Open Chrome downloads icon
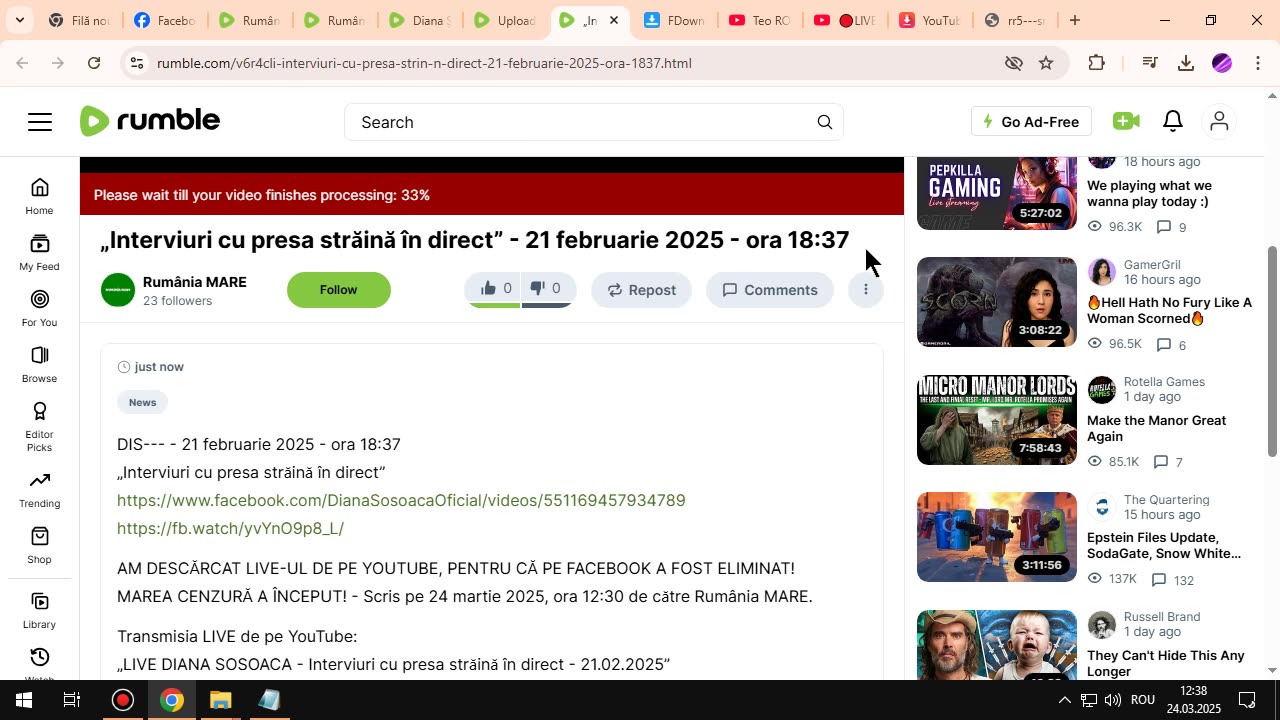 tap(1186, 63)
